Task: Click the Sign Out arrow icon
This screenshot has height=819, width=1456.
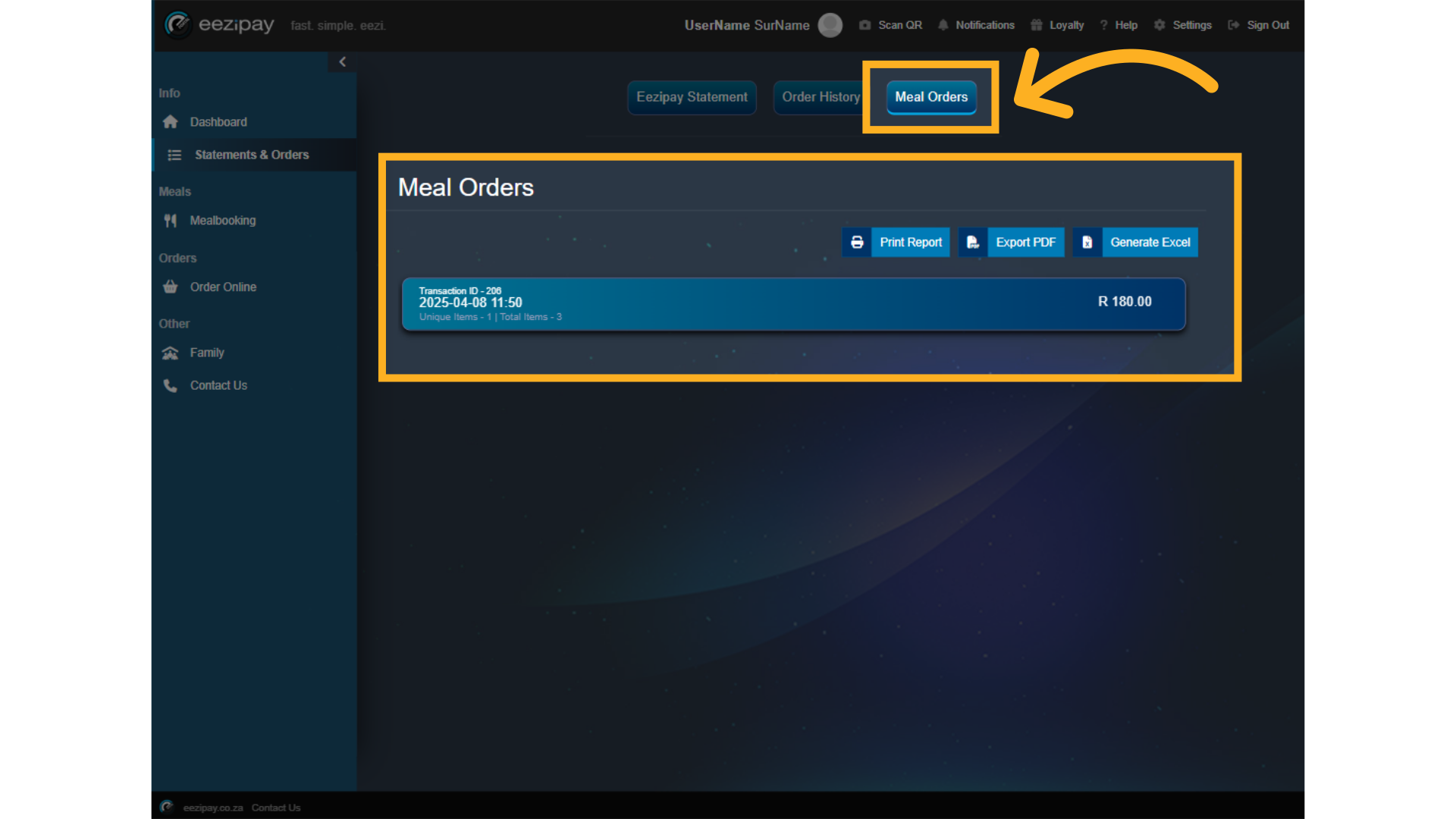Action: pos(1234,25)
